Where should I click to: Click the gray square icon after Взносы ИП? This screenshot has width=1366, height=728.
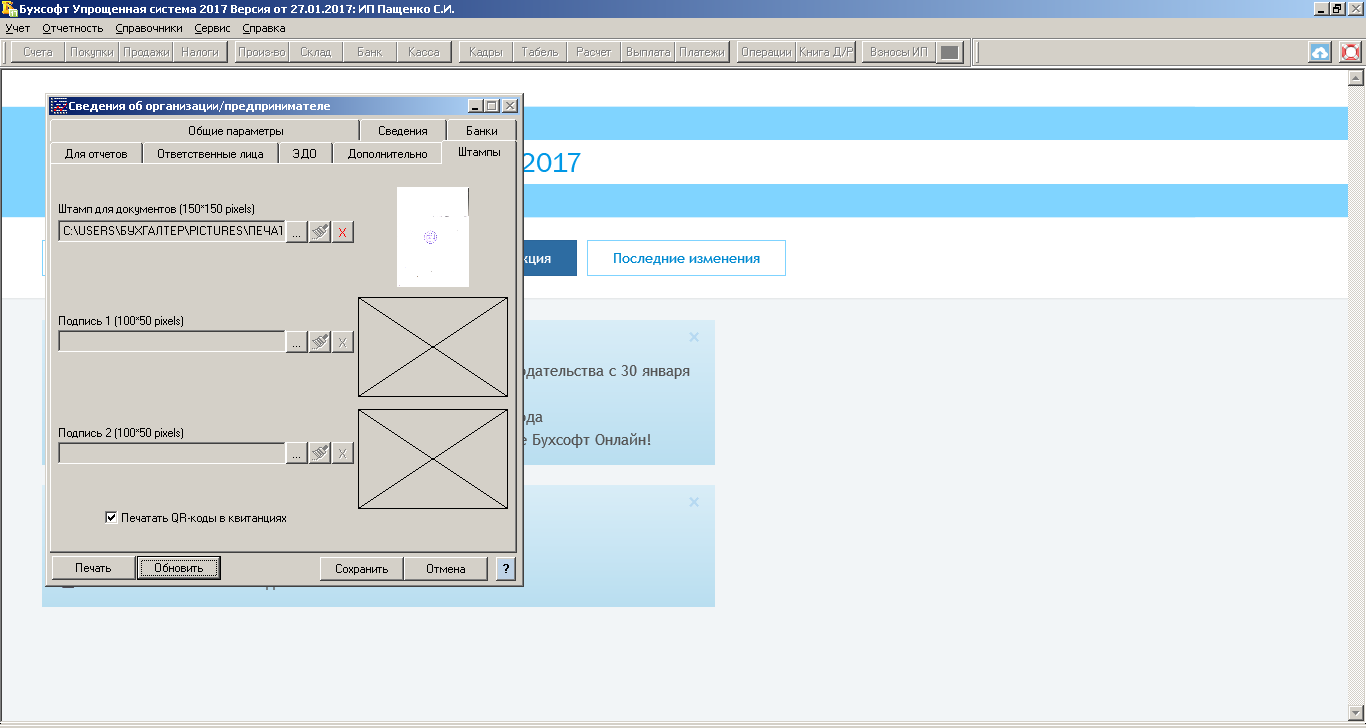pyautogui.click(x=949, y=52)
